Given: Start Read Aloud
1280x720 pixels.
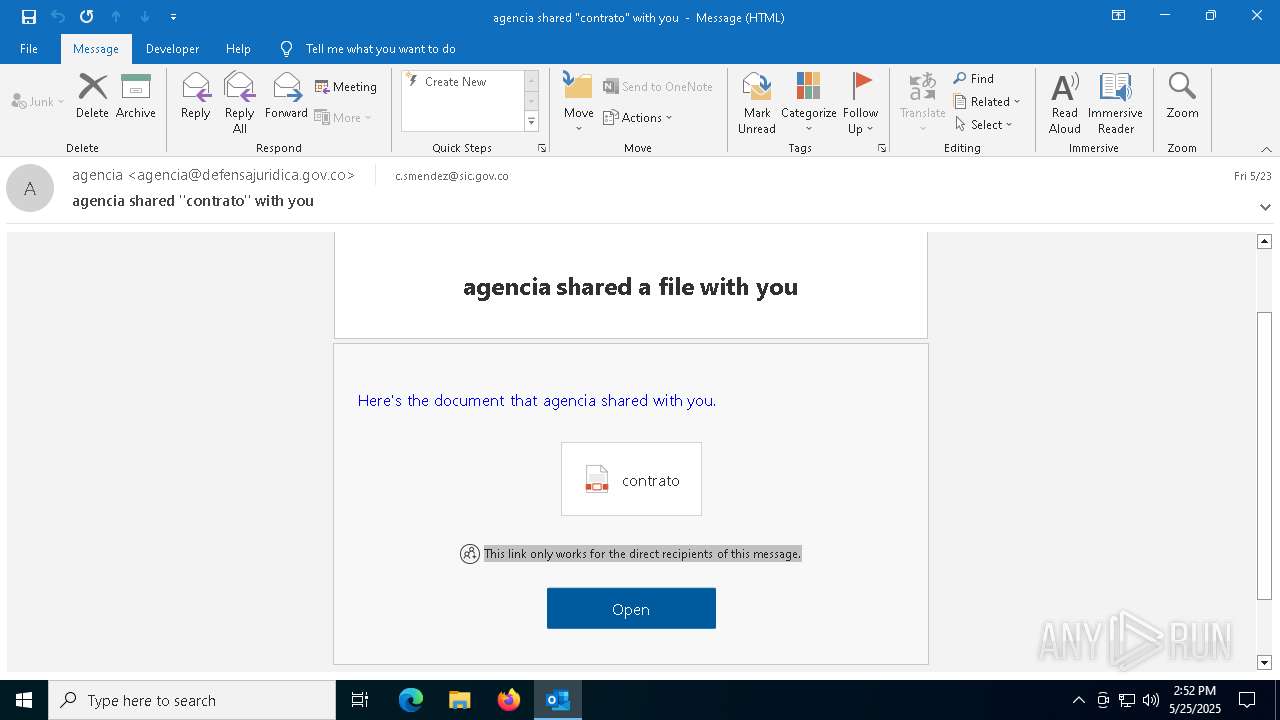Looking at the screenshot, I should (1065, 103).
